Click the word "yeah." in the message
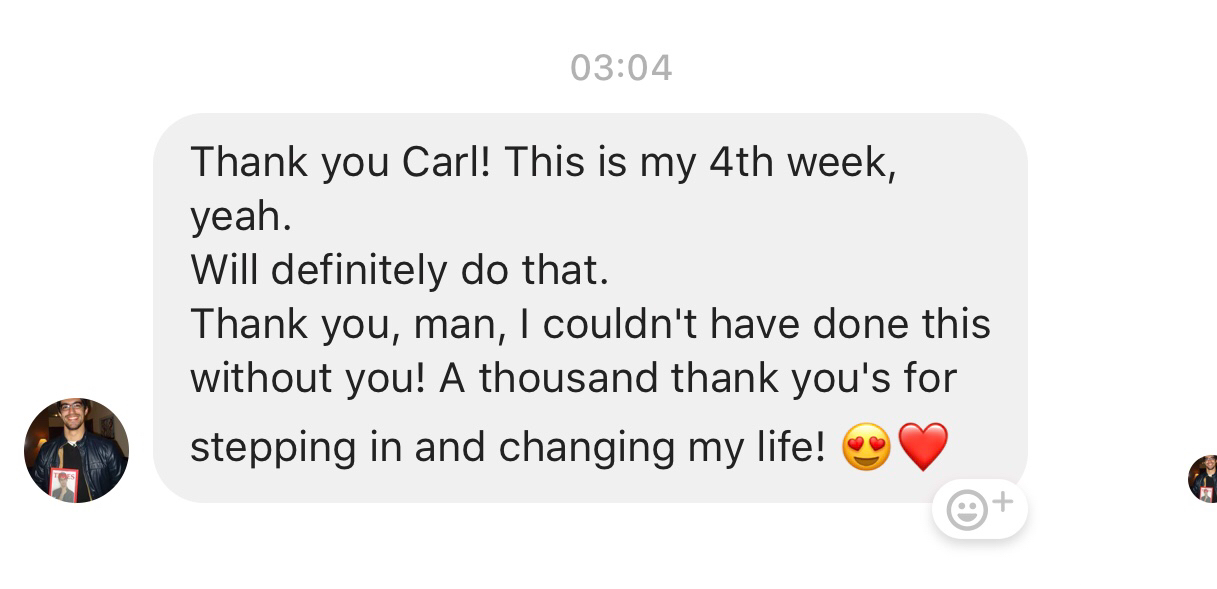 pyautogui.click(x=241, y=216)
